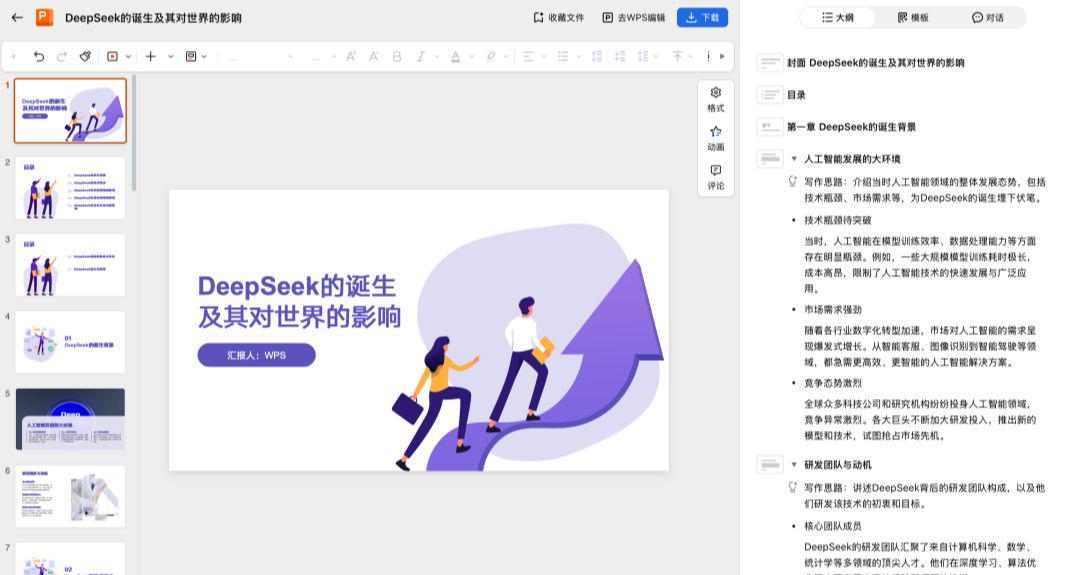
Task: Switch to the 大纲 outline tab
Action: (838, 18)
